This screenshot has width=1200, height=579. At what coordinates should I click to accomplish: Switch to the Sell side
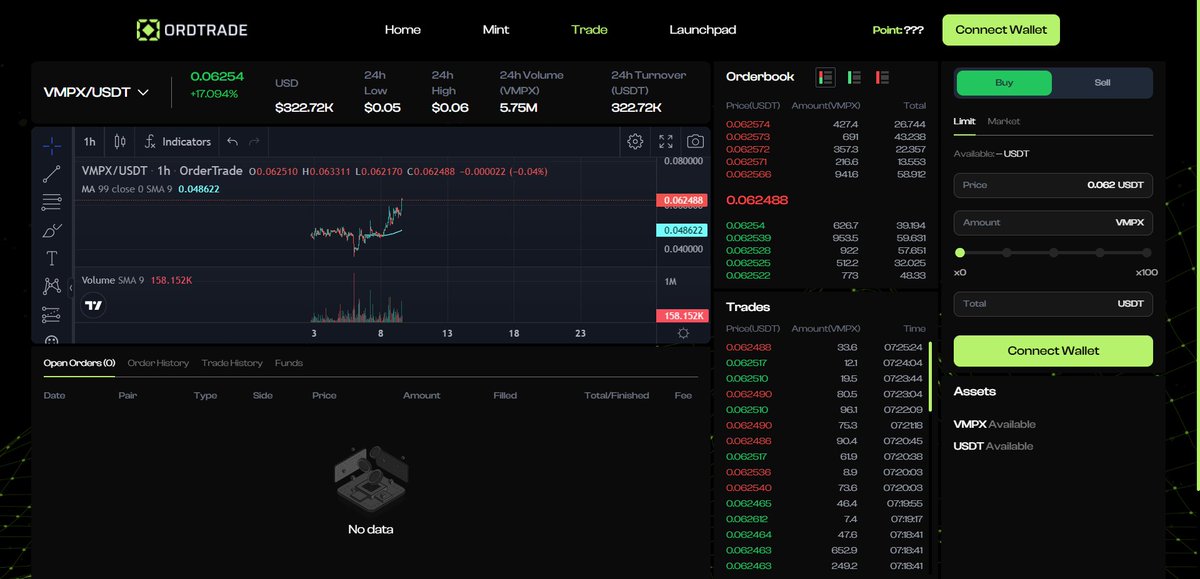(1102, 83)
